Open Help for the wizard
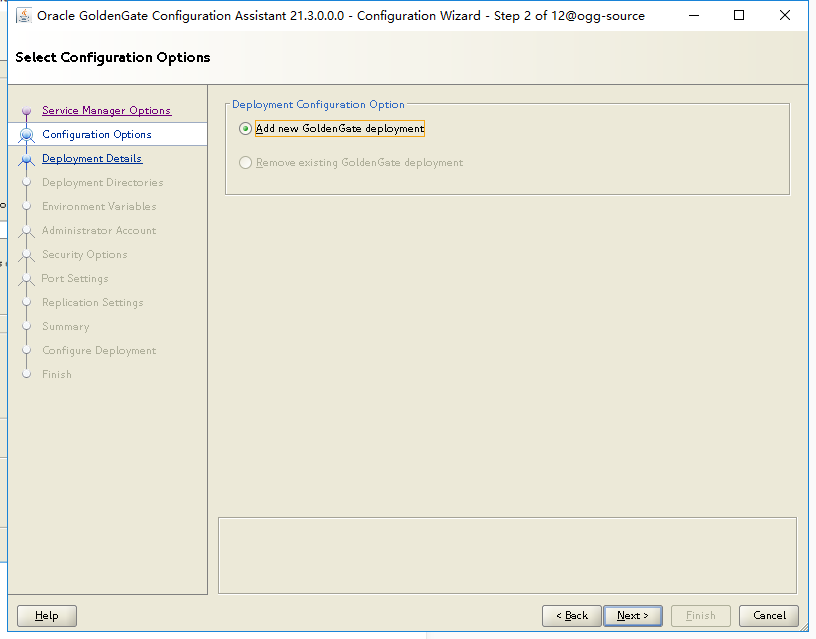Screen dimensions: 816x639 47,616
